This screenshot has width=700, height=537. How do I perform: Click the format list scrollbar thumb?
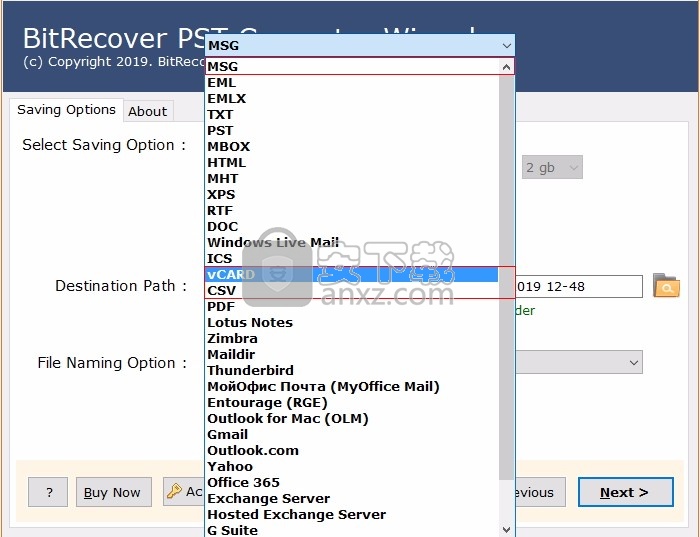(506, 277)
